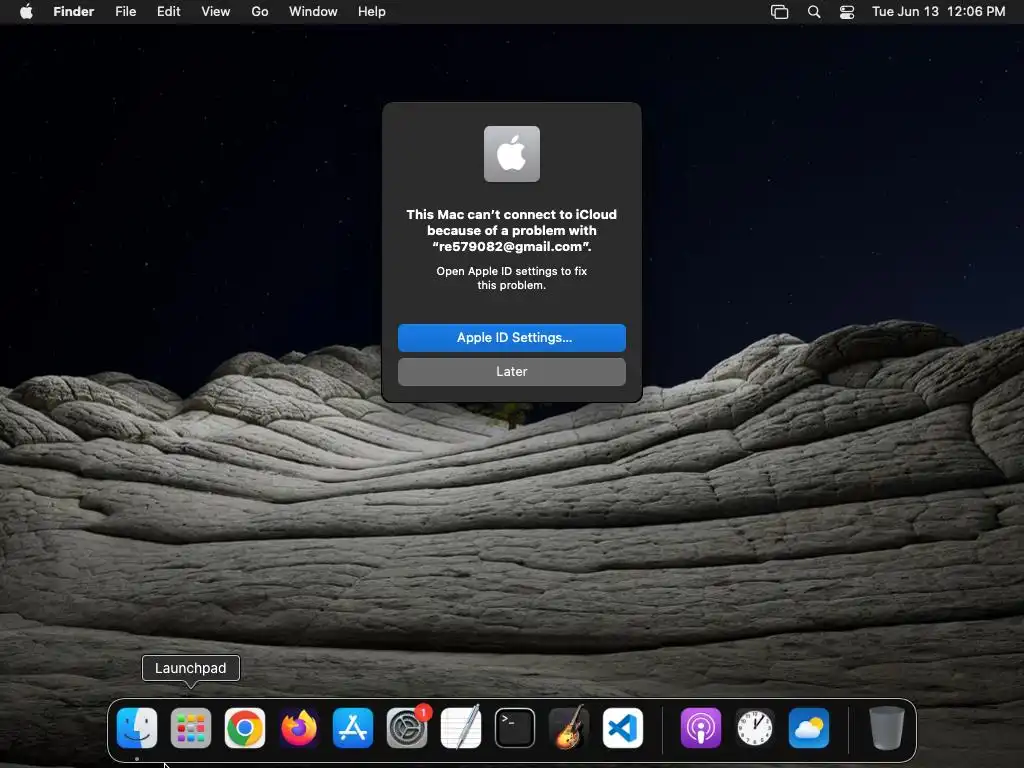Launch Visual Studio Code from Dock
Viewport: 1024px width, 768px height.
pos(622,728)
